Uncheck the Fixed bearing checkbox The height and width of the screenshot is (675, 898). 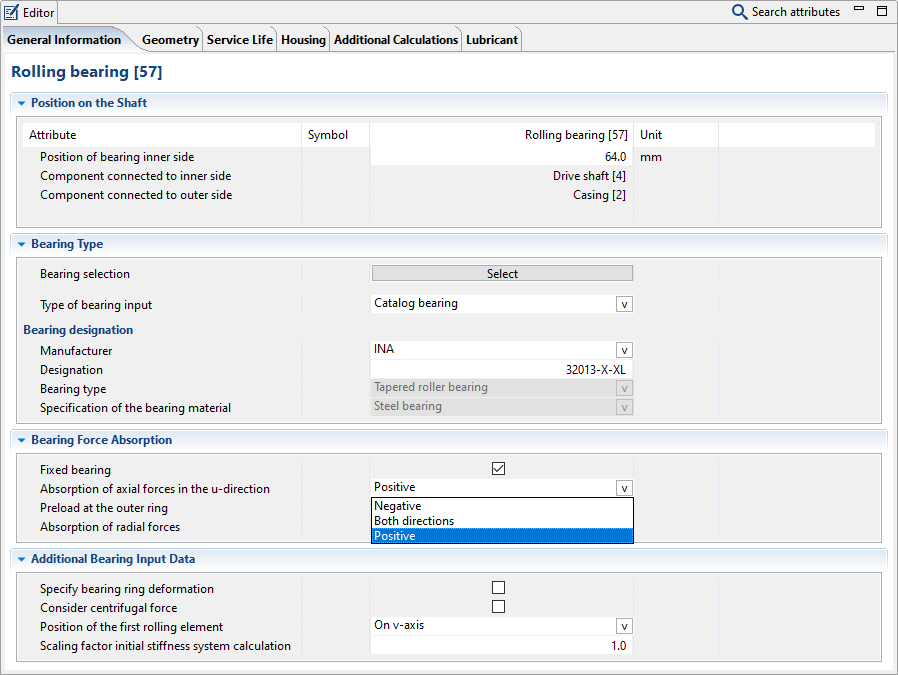[x=498, y=469]
